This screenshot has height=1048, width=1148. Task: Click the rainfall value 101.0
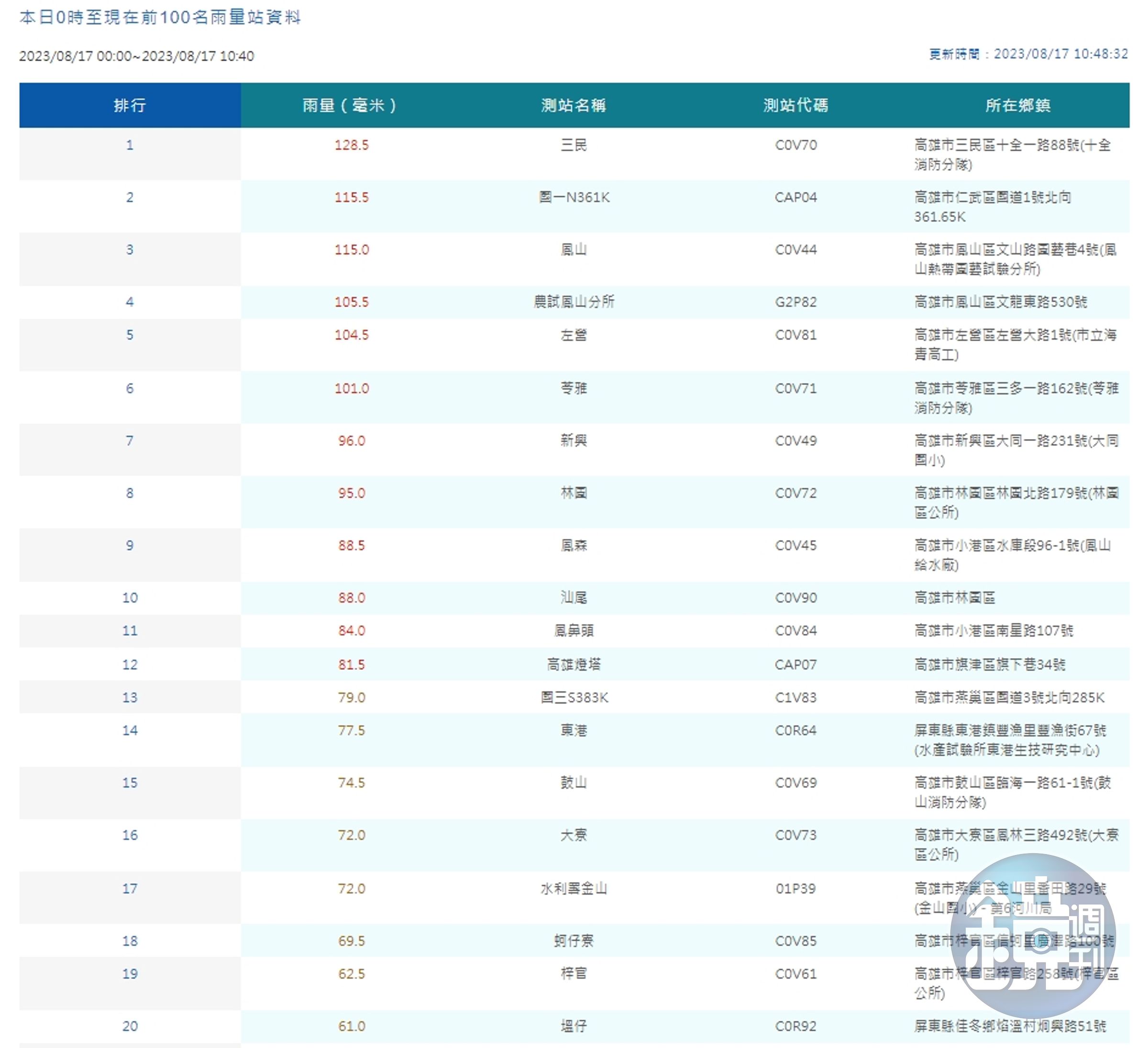pos(352,388)
